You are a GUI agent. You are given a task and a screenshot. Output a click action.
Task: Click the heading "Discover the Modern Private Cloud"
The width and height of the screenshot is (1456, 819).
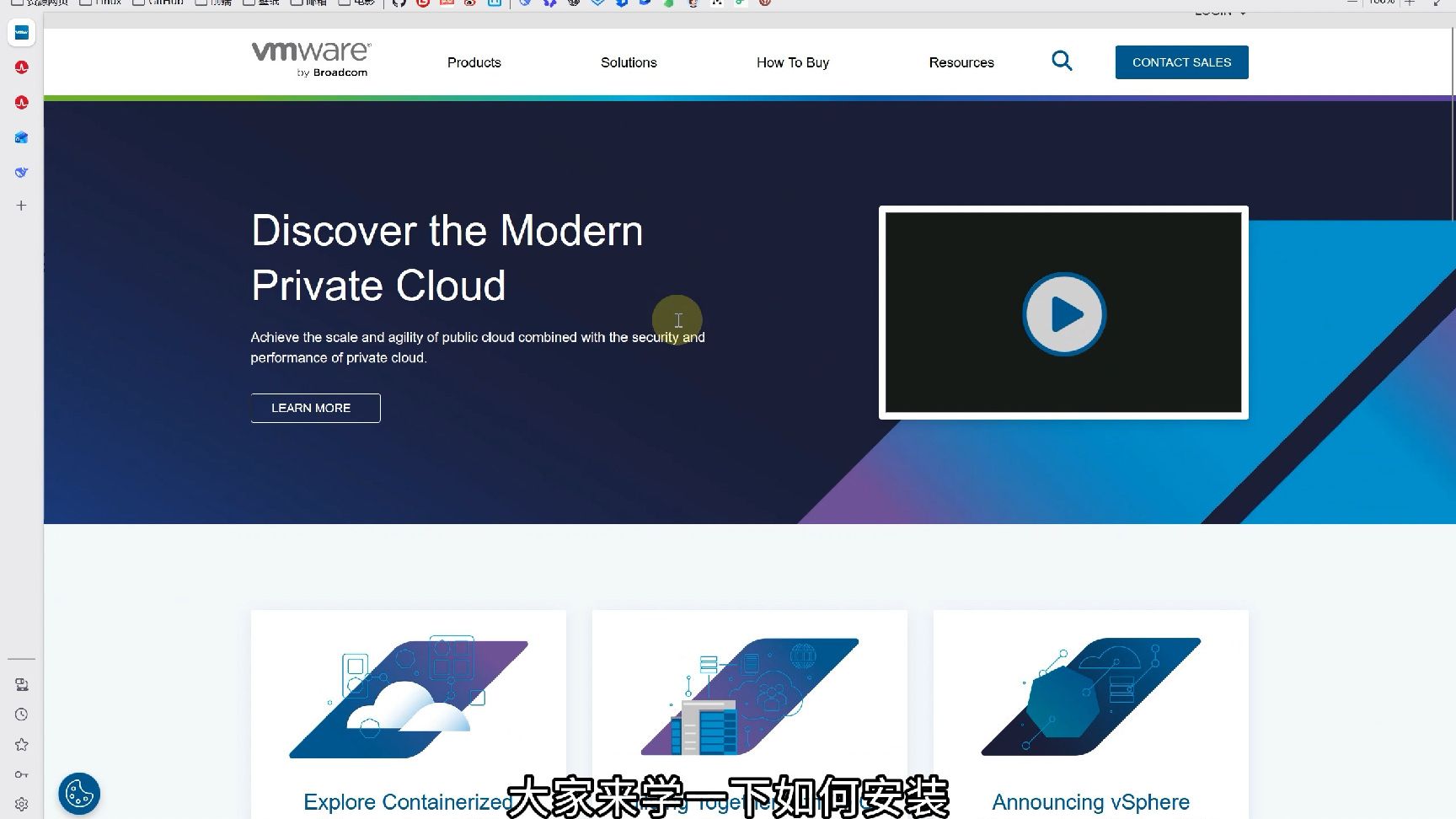click(x=447, y=258)
